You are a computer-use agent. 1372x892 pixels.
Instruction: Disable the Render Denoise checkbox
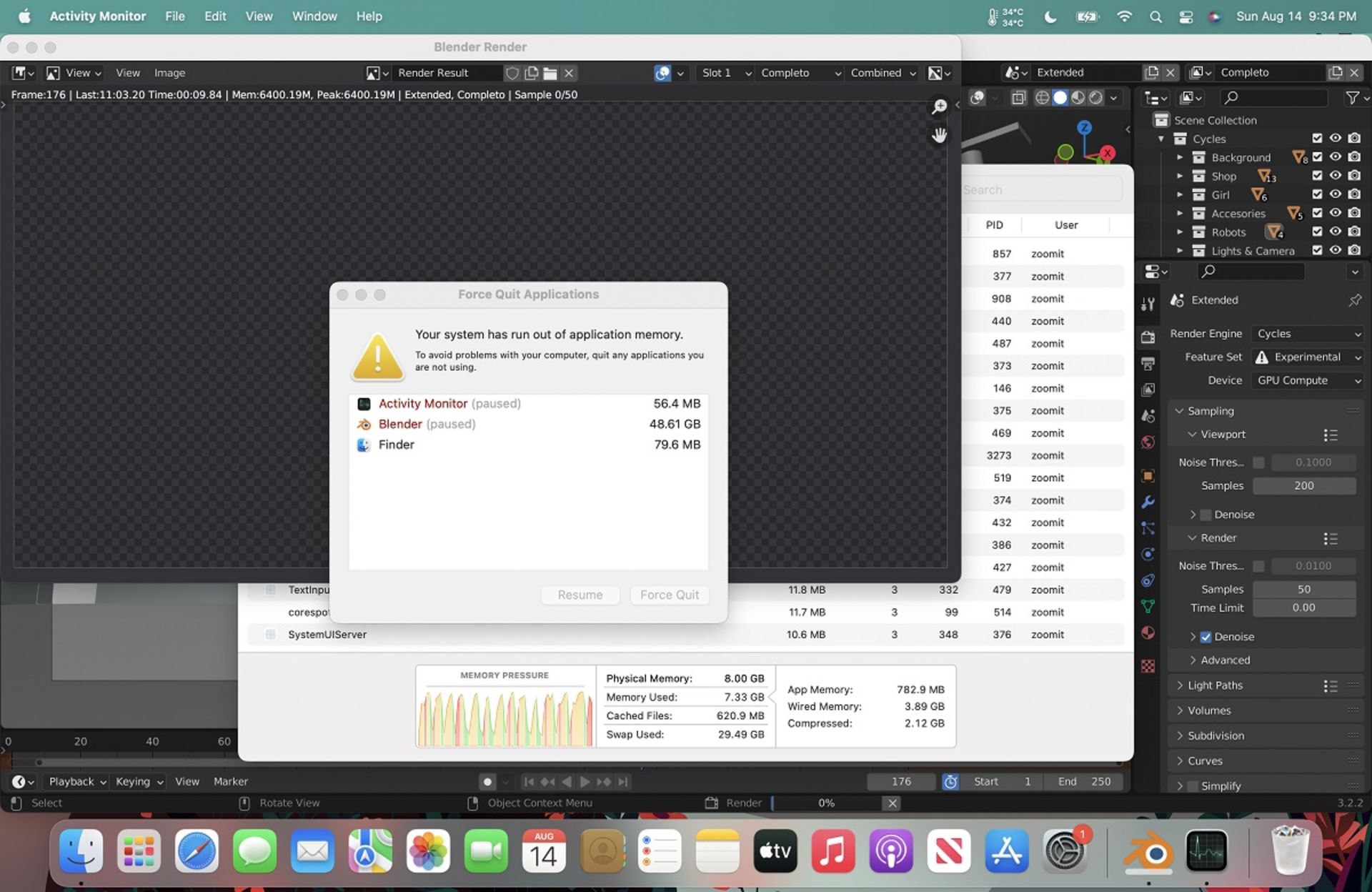pos(1206,637)
